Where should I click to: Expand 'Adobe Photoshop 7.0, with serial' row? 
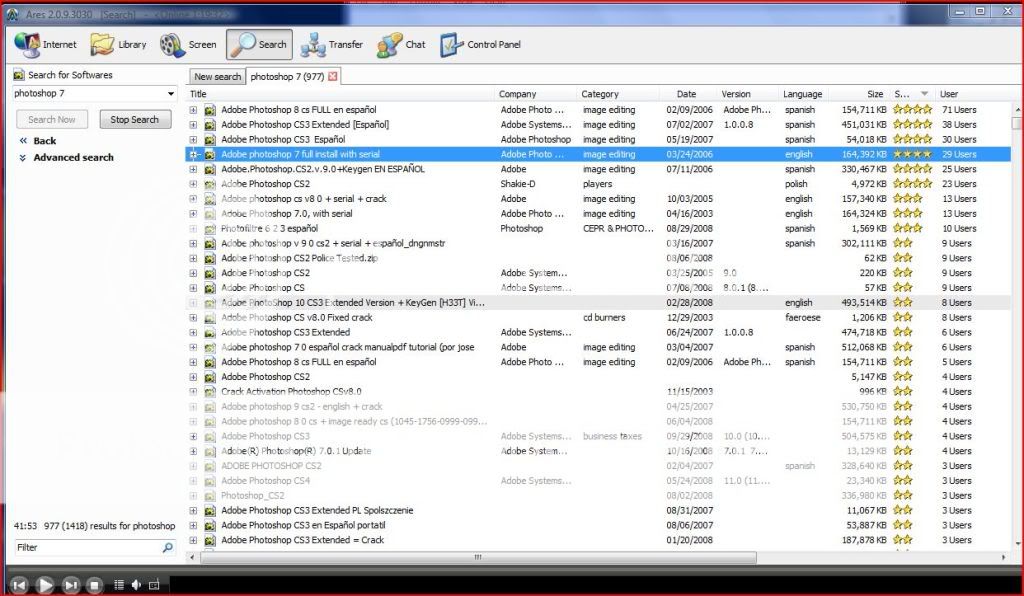193,213
